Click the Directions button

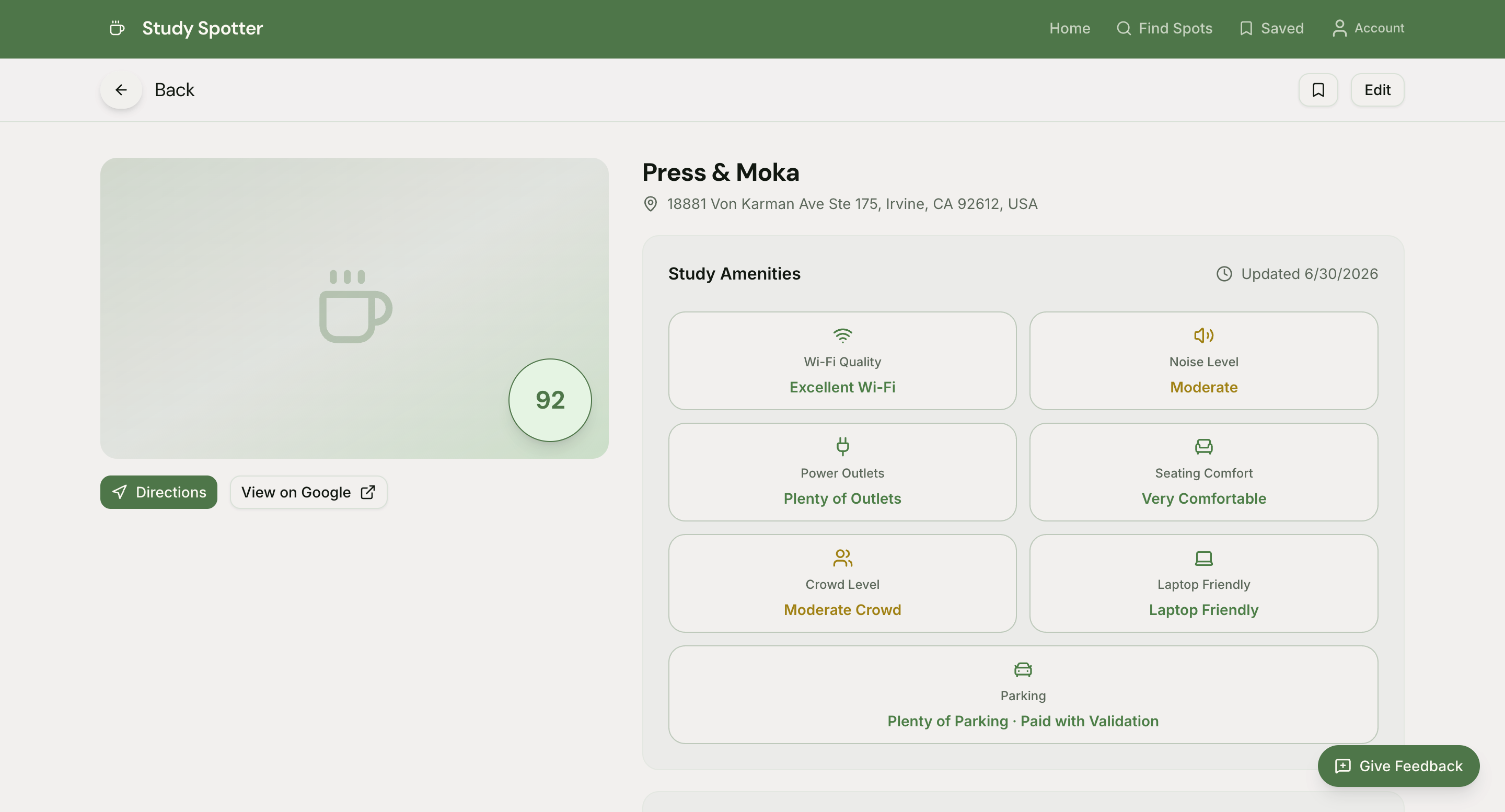pos(159,492)
